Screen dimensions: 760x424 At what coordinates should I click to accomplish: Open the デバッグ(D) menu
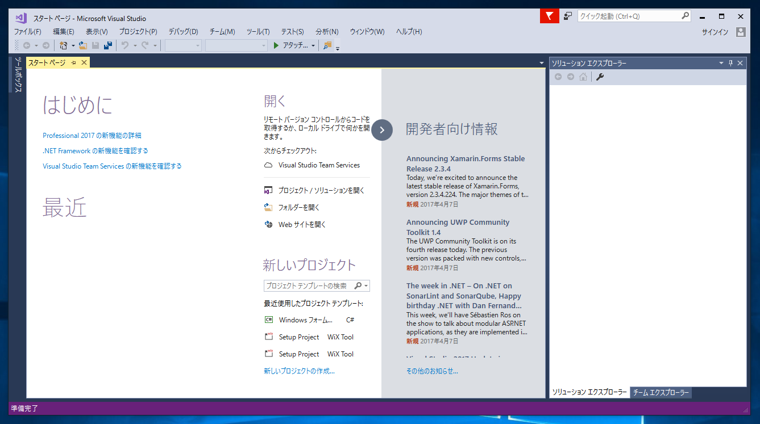[183, 31]
